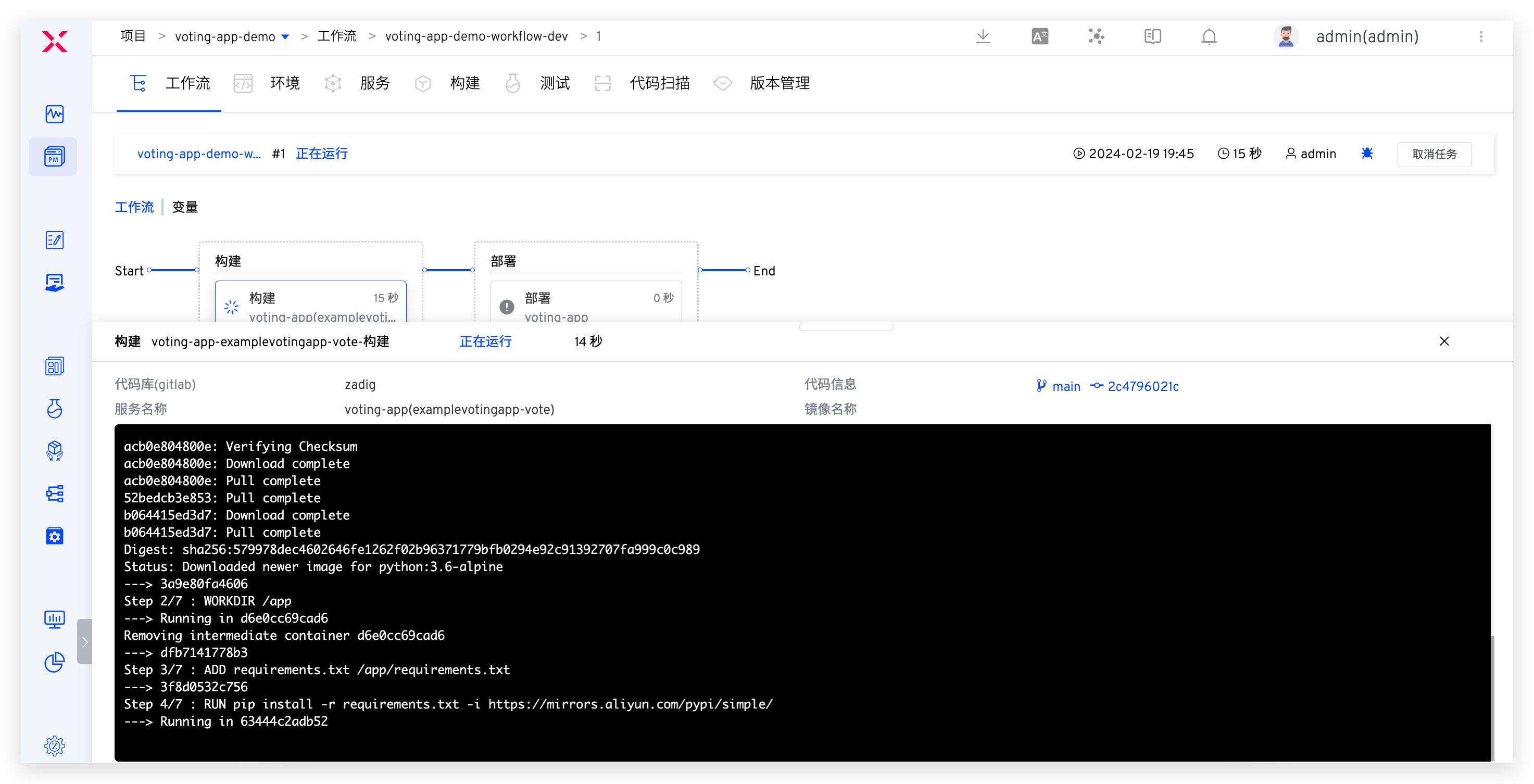Switch to the 变量 sub-tab

point(185,207)
